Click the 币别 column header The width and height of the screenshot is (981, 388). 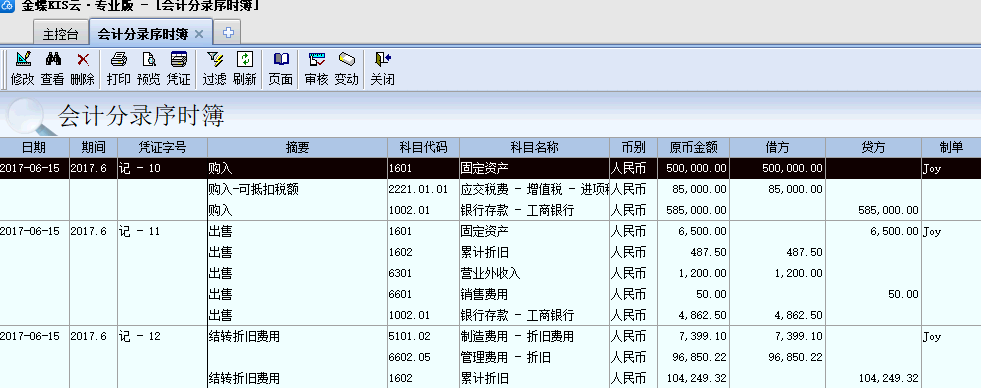(x=633, y=148)
